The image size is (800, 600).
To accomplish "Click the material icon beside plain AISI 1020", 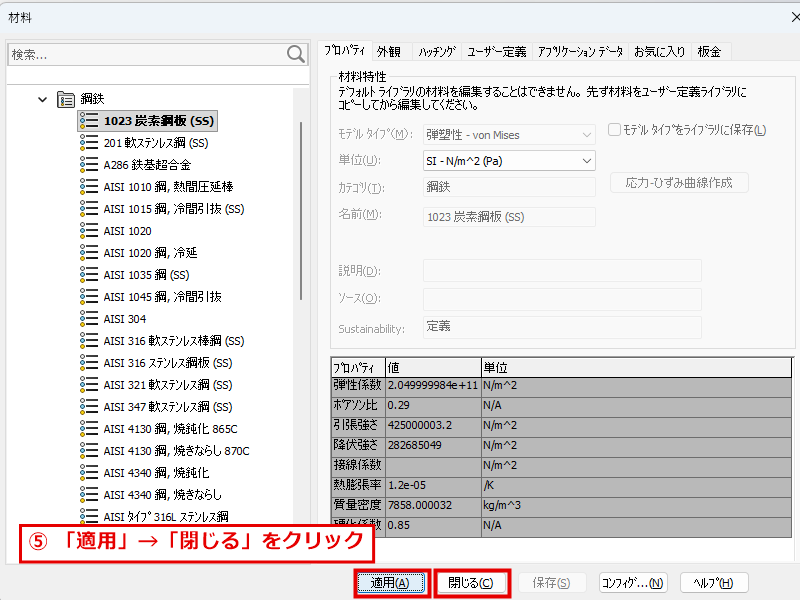I will point(89,231).
